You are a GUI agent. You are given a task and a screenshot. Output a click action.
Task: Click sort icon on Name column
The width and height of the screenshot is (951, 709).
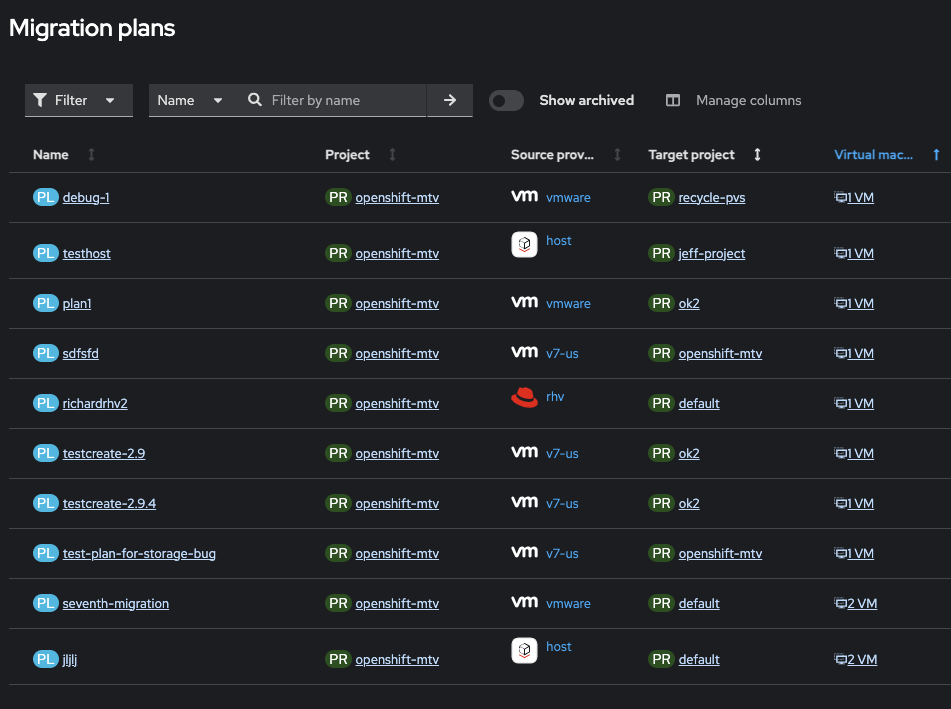92,155
